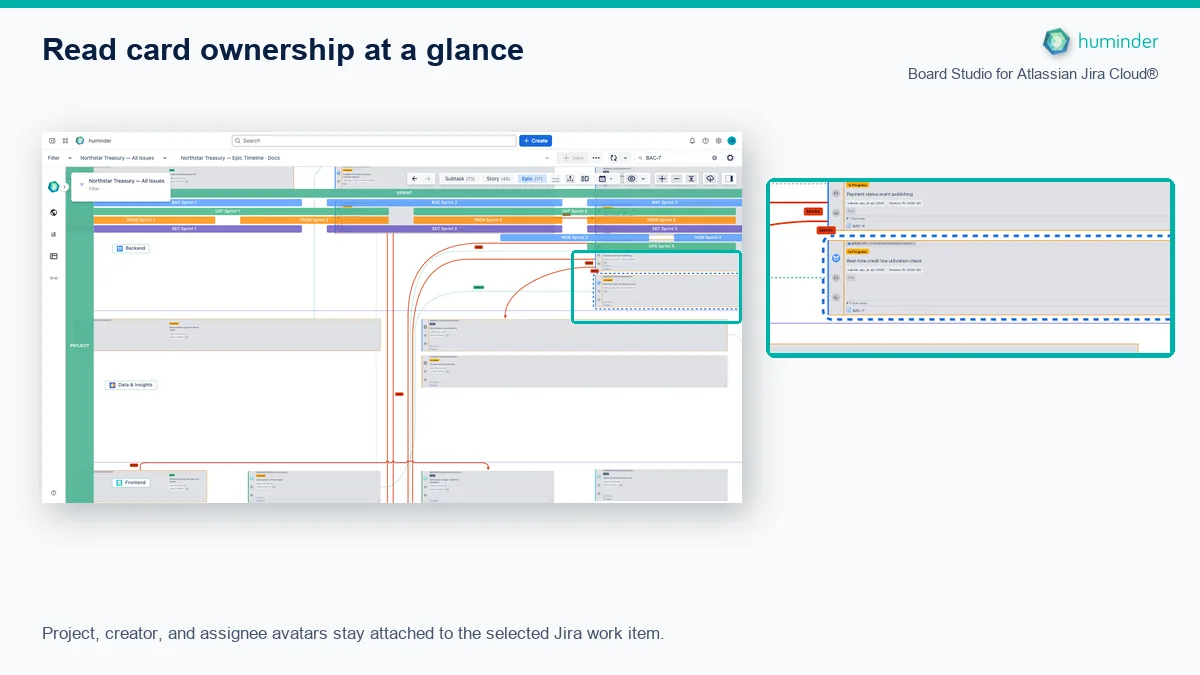
Task: Click the Backend swimlane label
Action: pos(131,248)
